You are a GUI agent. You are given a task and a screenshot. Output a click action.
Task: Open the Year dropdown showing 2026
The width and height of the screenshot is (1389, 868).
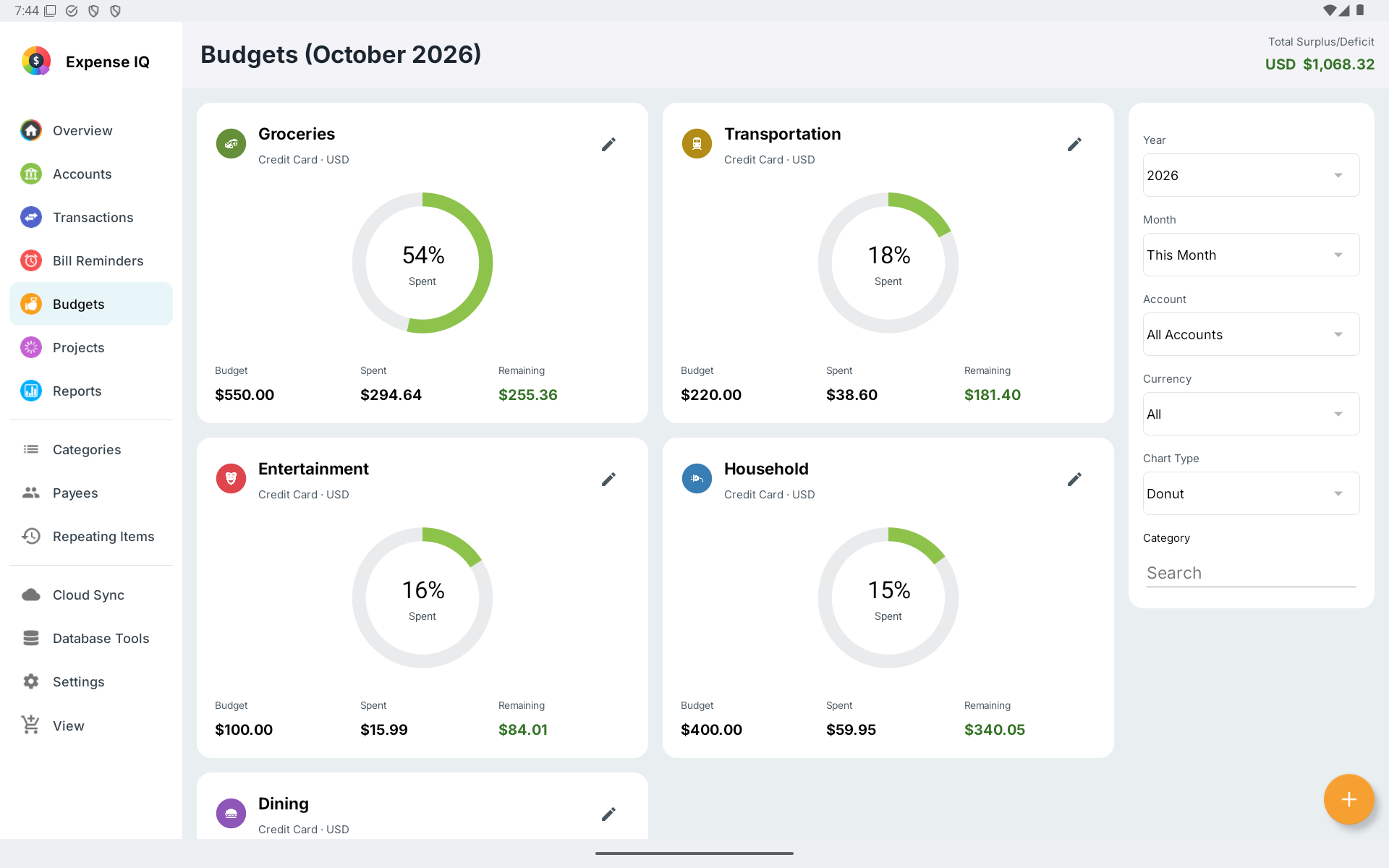pyautogui.click(x=1251, y=175)
